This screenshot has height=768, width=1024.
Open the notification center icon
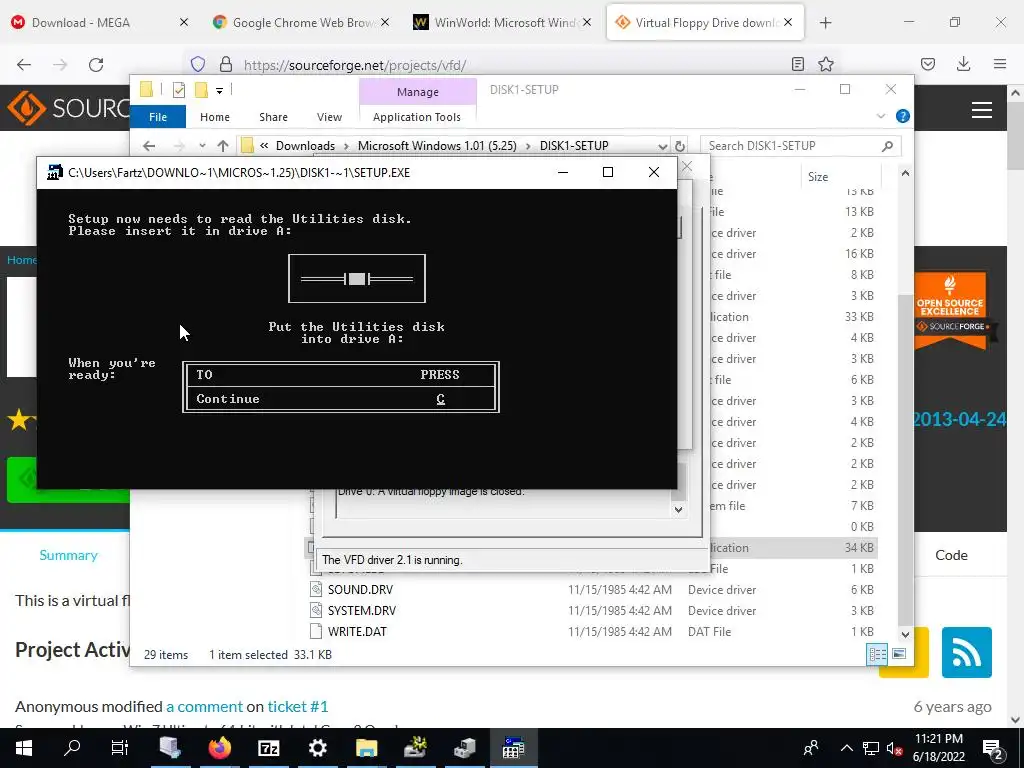click(993, 750)
